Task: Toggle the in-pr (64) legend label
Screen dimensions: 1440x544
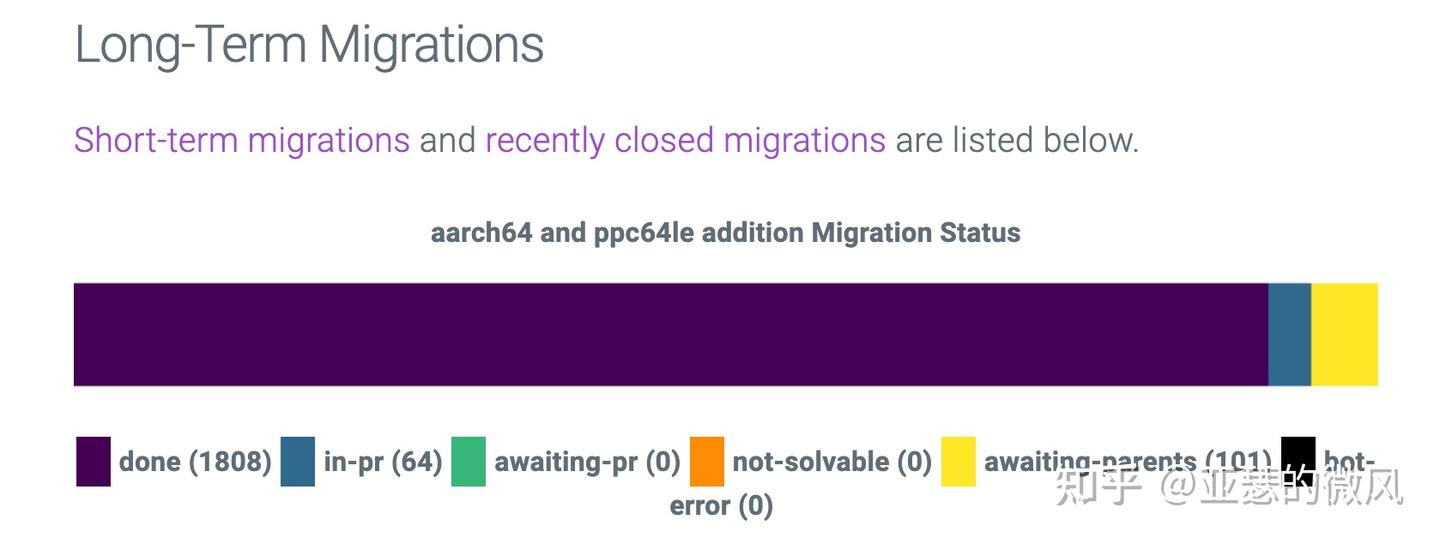Action: point(383,462)
